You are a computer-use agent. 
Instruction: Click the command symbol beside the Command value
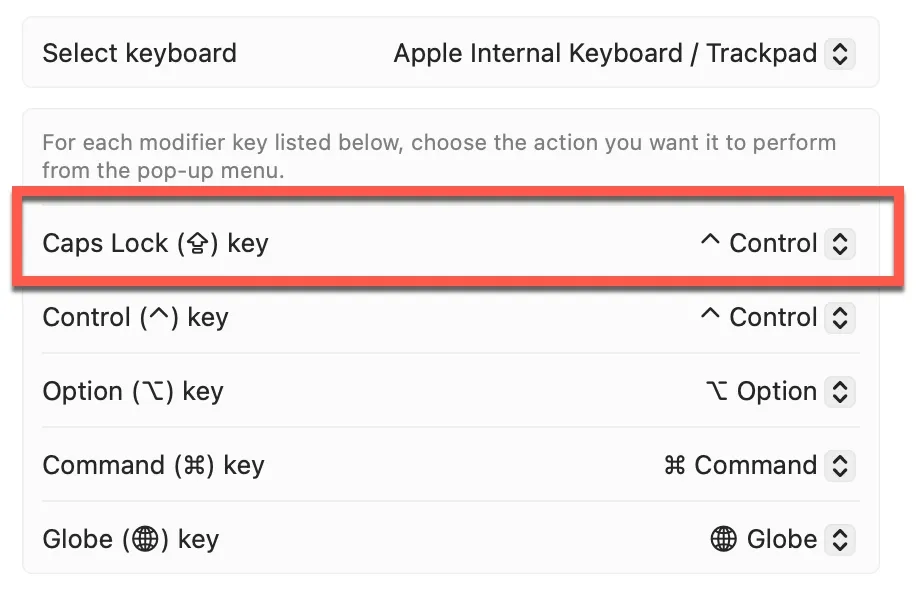click(x=675, y=466)
